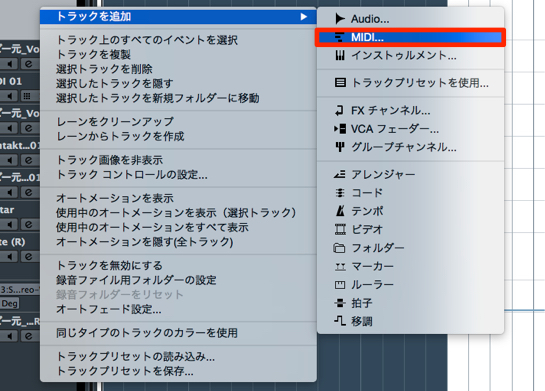The width and height of the screenshot is (545, 391).
Task: Choose 選択したトラックを隠す
Action: pyautogui.click(x=178, y=84)
